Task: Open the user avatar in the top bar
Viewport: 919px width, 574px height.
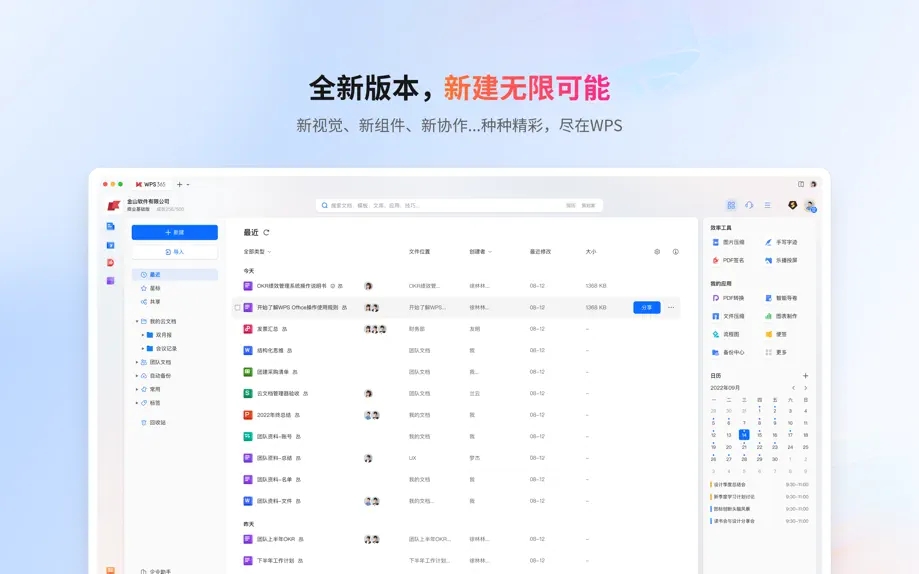Action: pyautogui.click(x=810, y=205)
